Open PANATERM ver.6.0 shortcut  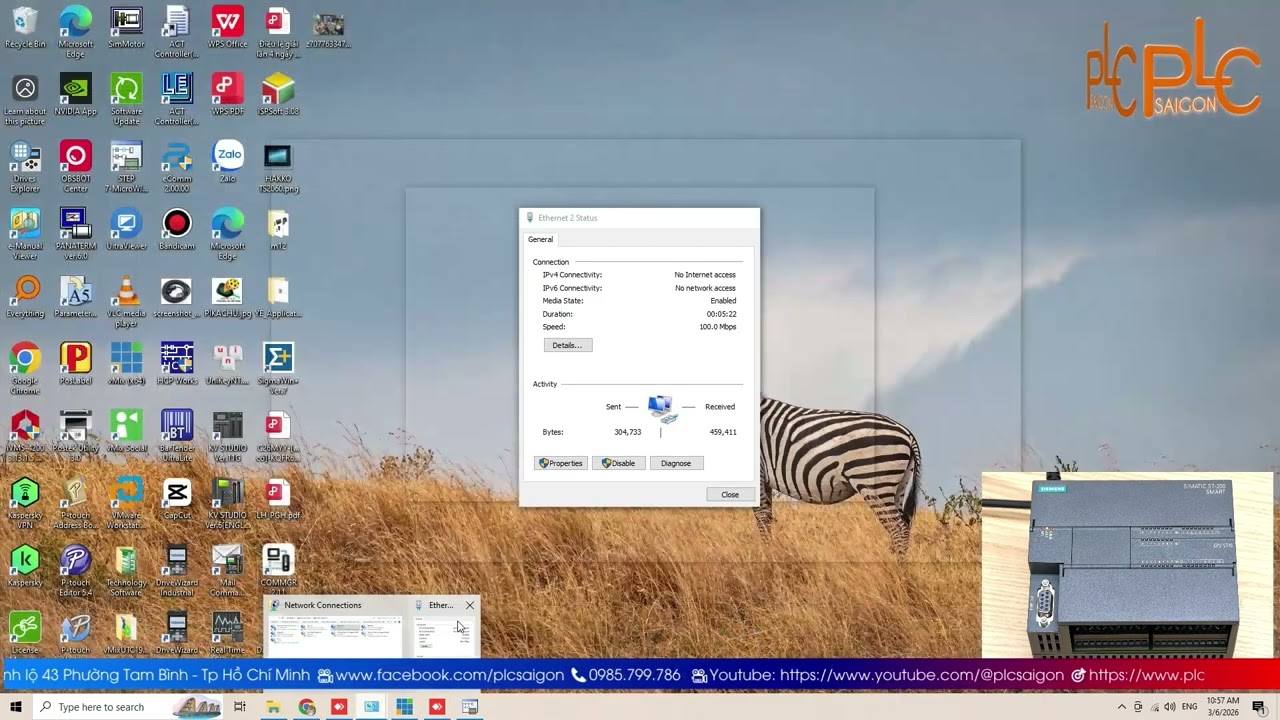(75, 235)
